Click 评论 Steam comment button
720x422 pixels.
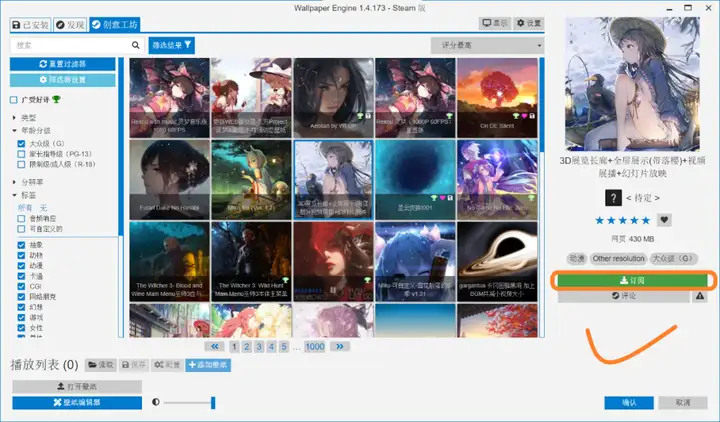point(624,296)
